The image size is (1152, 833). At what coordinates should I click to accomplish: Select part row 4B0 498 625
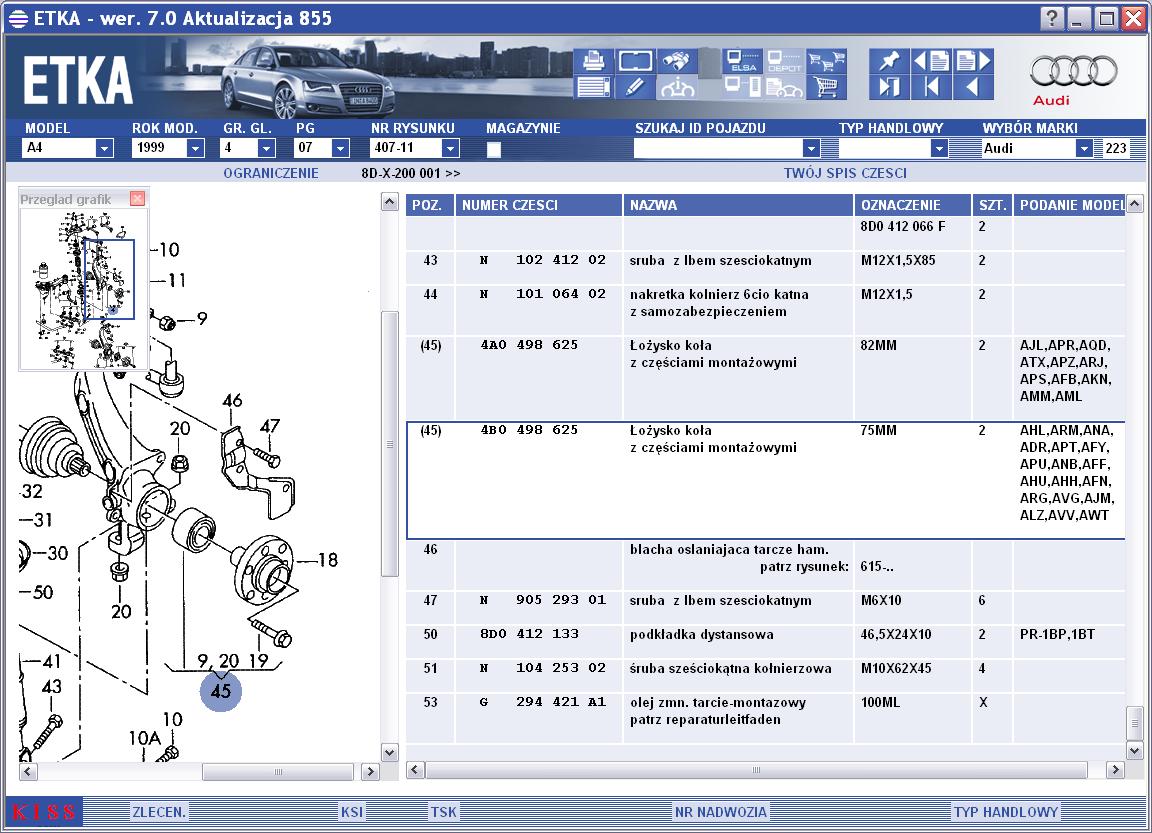(766, 480)
